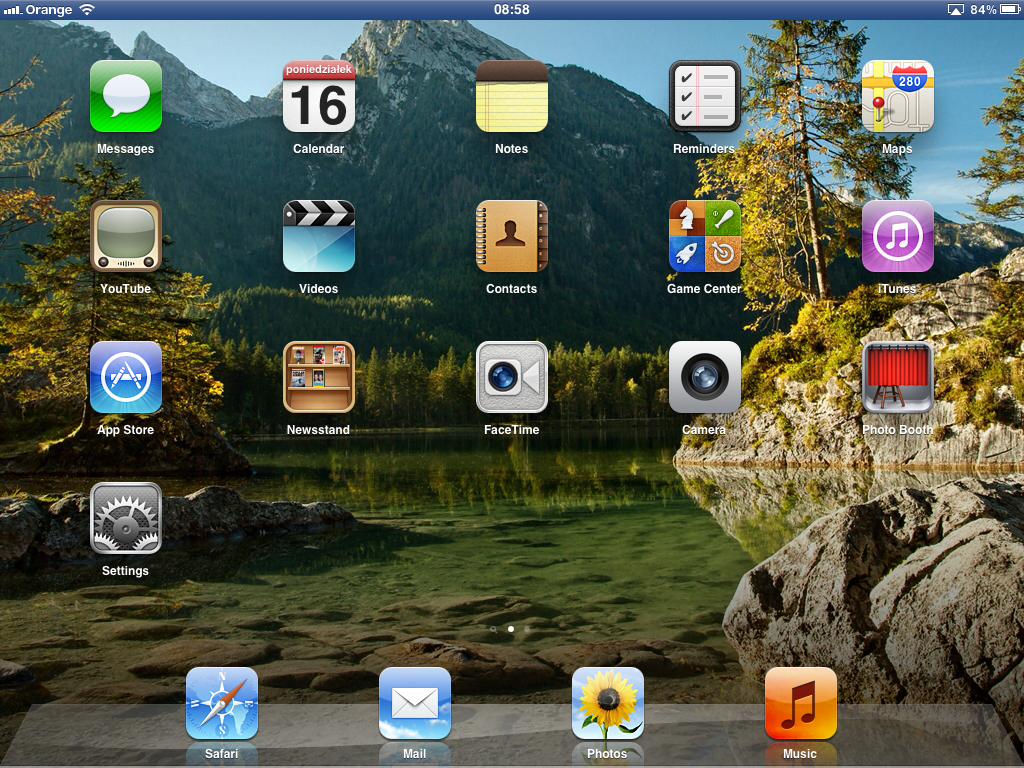Image resolution: width=1024 pixels, height=768 pixels.
Task: Launch the Notes app
Action: tap(511, 97)
